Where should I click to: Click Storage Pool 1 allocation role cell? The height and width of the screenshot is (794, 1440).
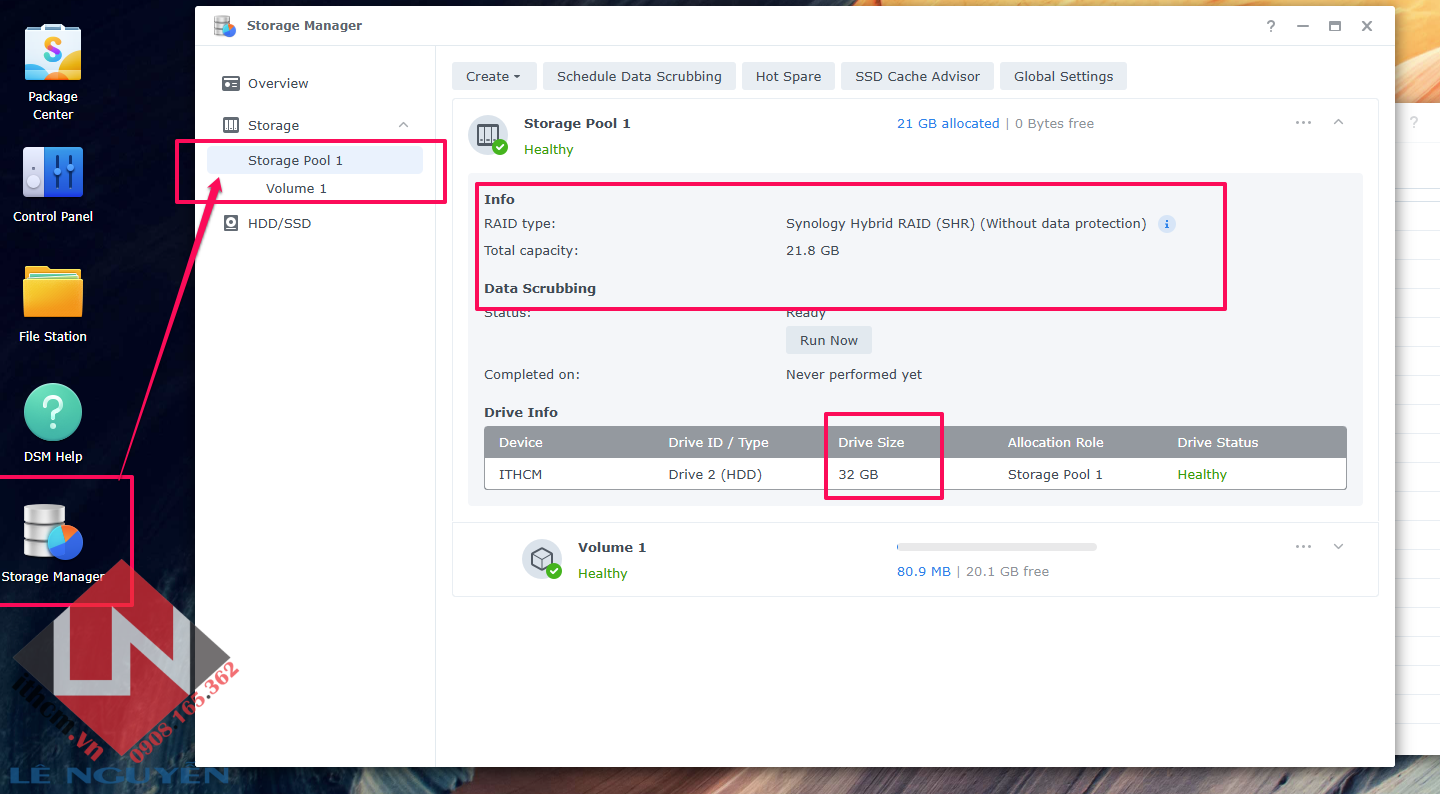click(x=1055, y=474)
